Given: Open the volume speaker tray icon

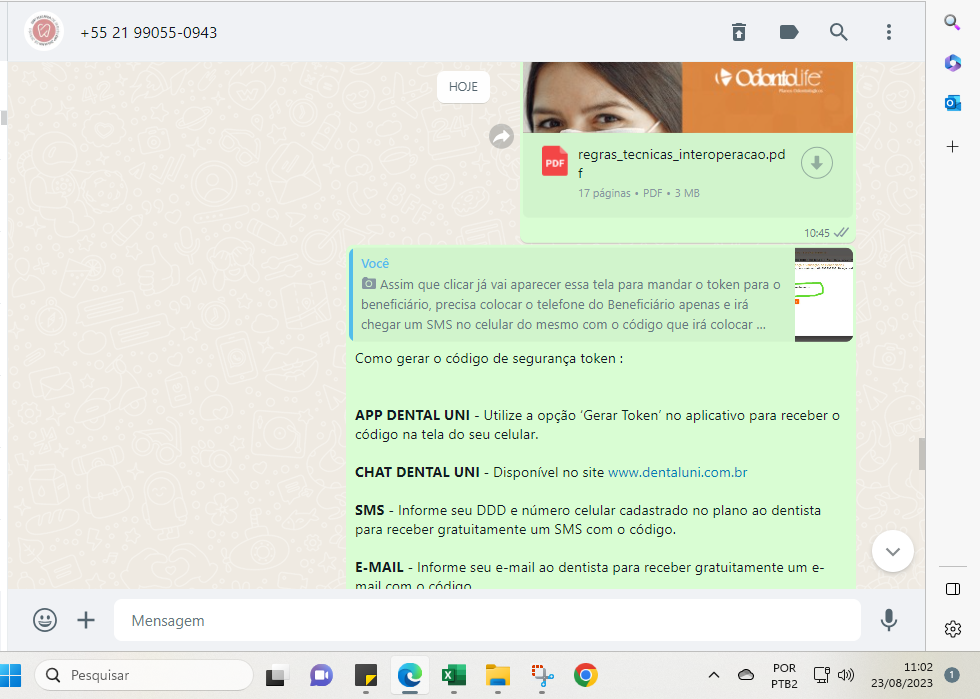Looking at the screenshot, I should point(846,675).
